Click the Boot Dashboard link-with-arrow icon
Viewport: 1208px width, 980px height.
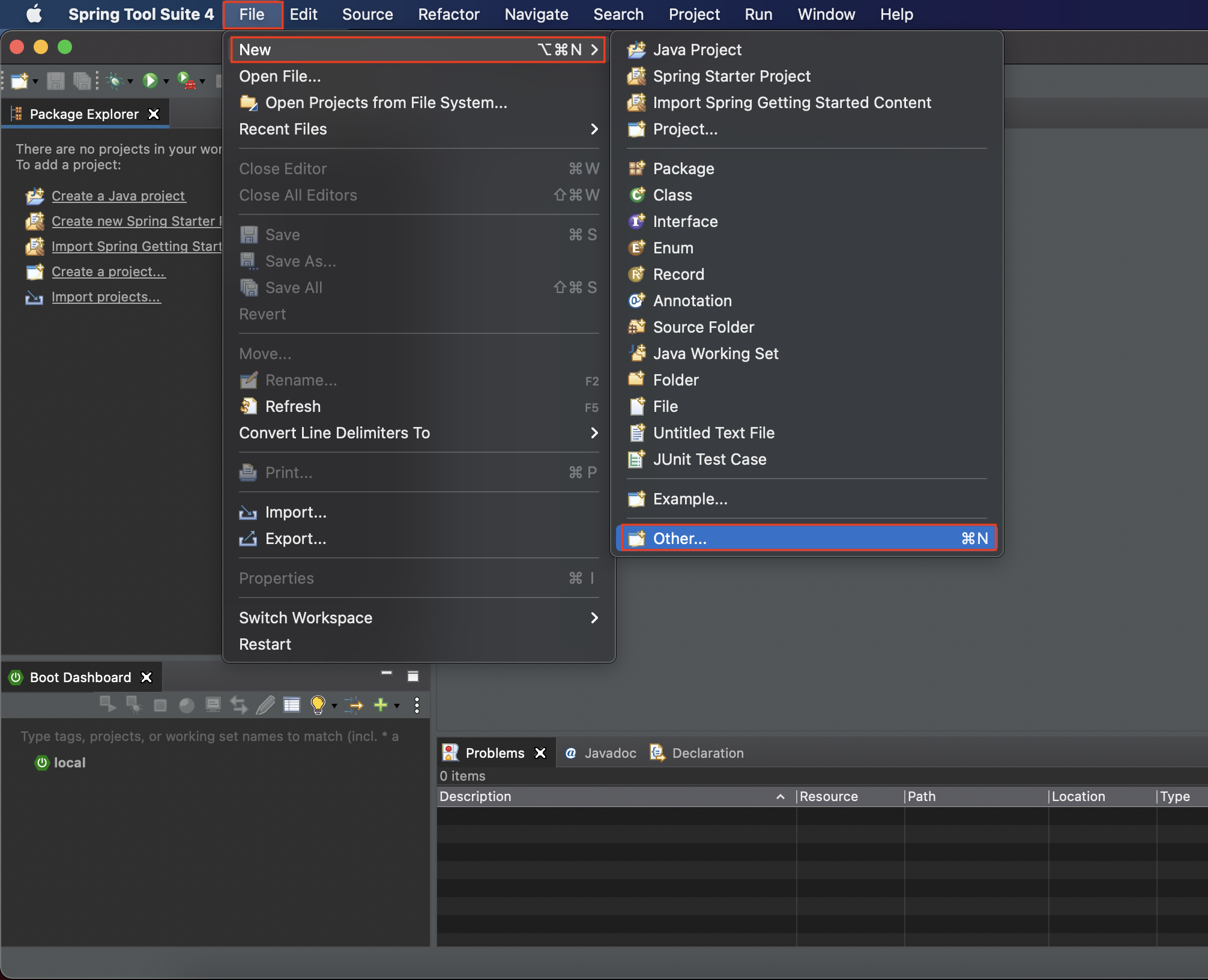pos(354,704)
